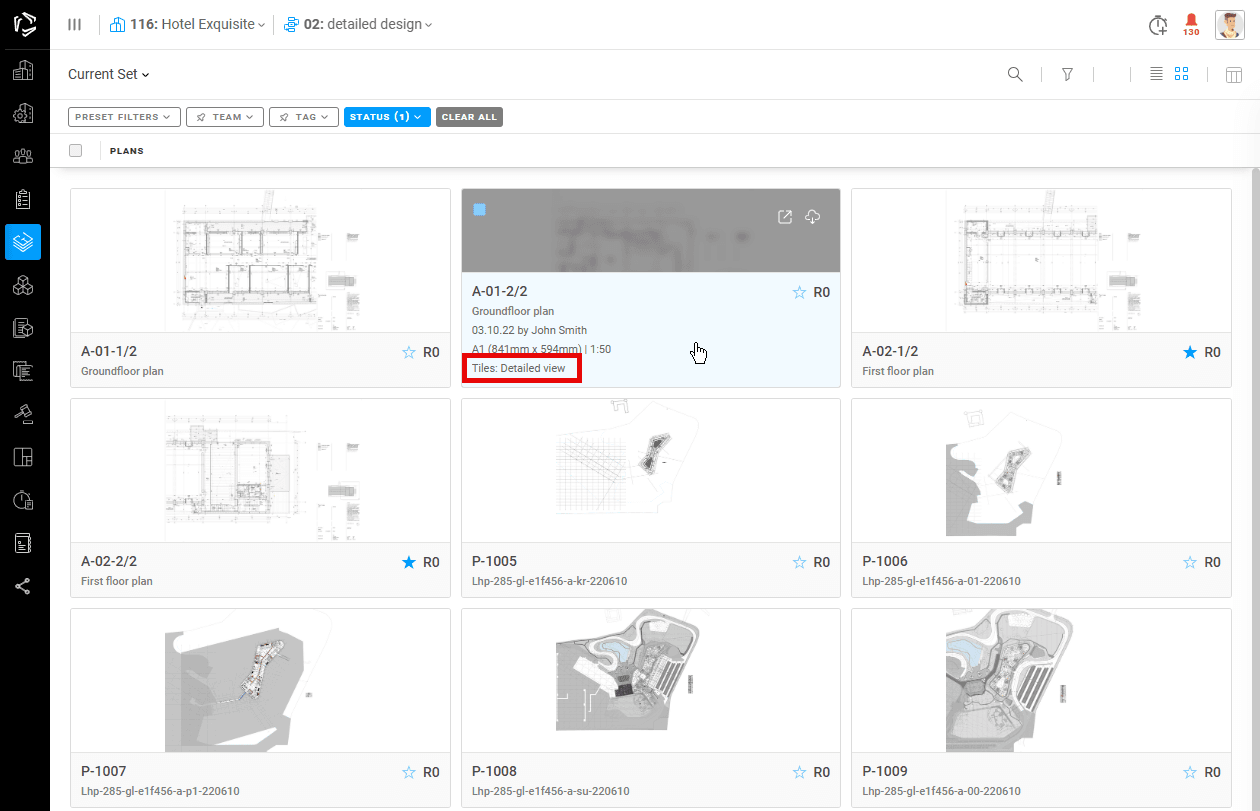The height and width of the screenshot is (811, 1260).
Task: Click the search magnifier icon
Action: point(1015,74)
